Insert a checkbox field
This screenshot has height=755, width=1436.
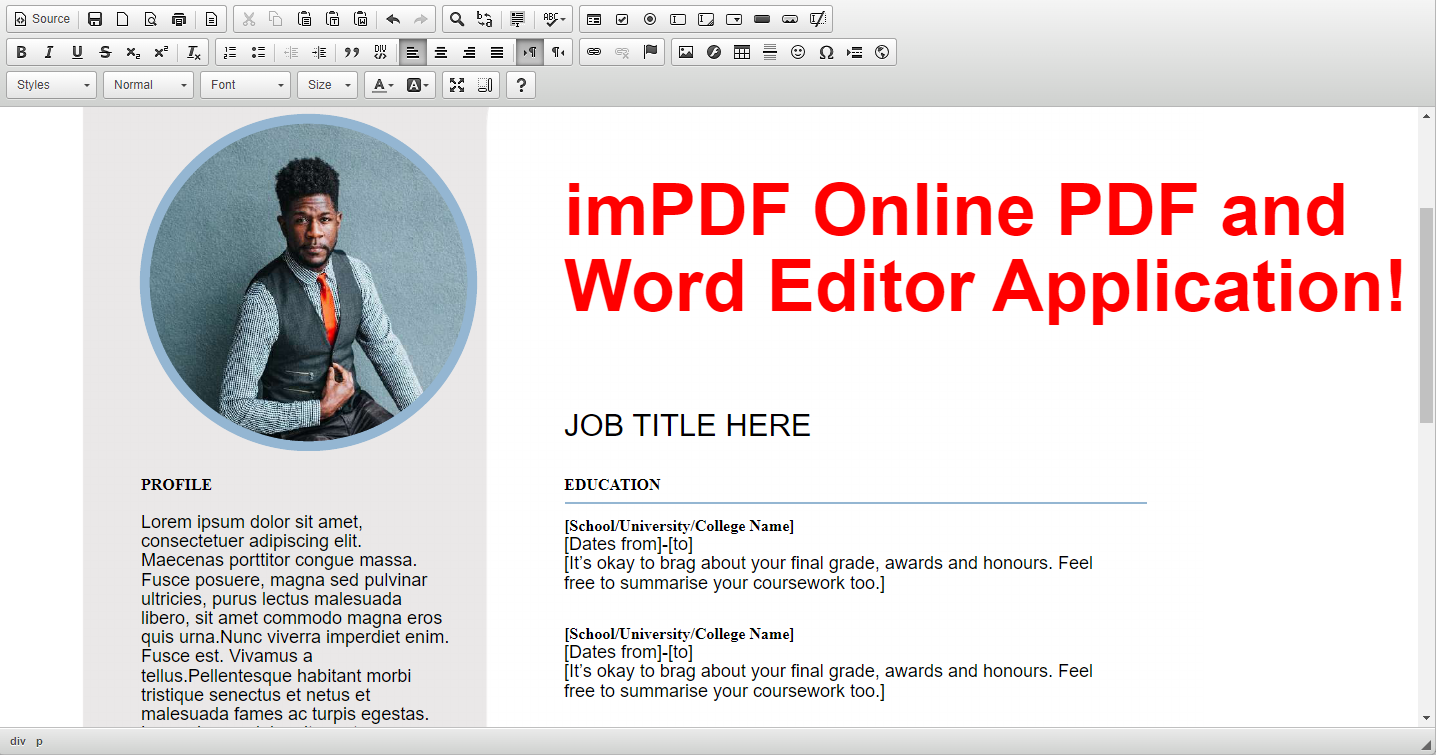tap(622, 19)
